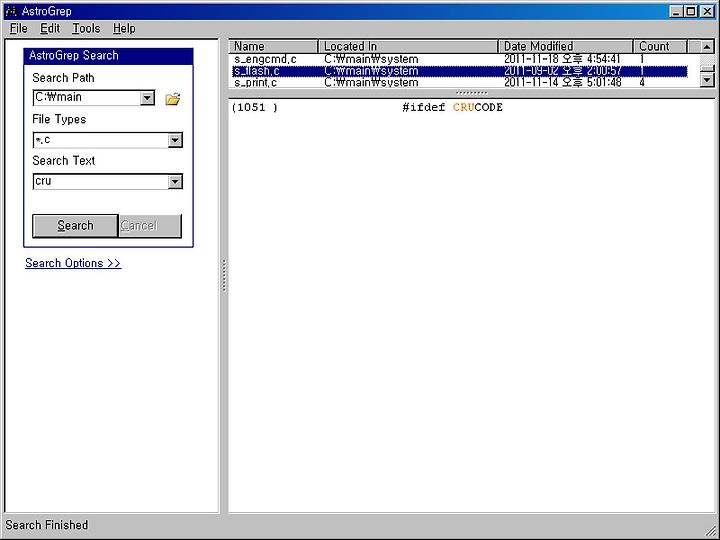Image resolution: width=720 pixels, height=540 pixels.
Task: Click the AstroGrep binoculars title bar icon
Action: click(11, 11)
